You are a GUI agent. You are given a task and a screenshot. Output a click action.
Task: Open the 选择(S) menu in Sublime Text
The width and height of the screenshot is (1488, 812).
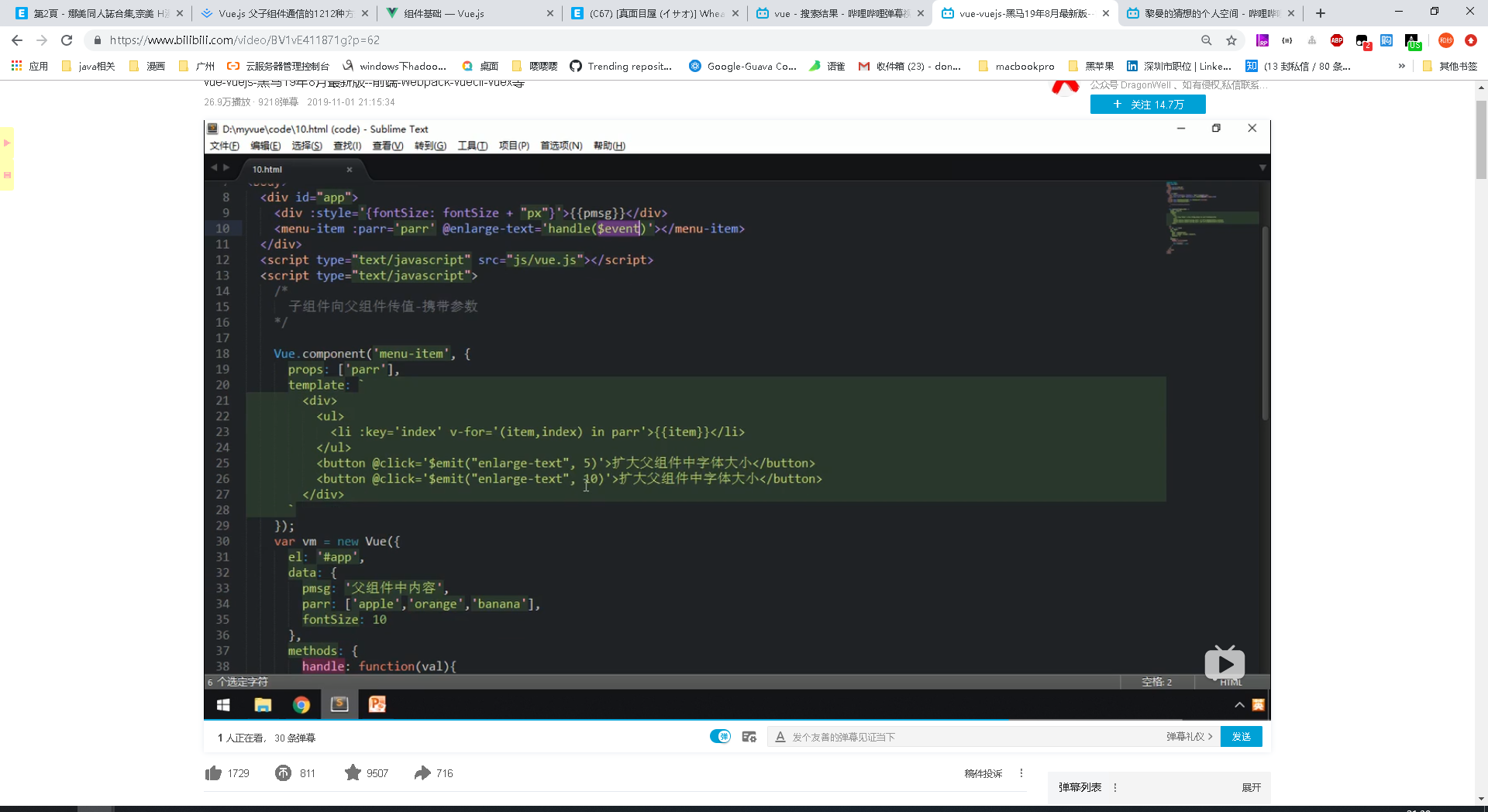tap(307, 146)
